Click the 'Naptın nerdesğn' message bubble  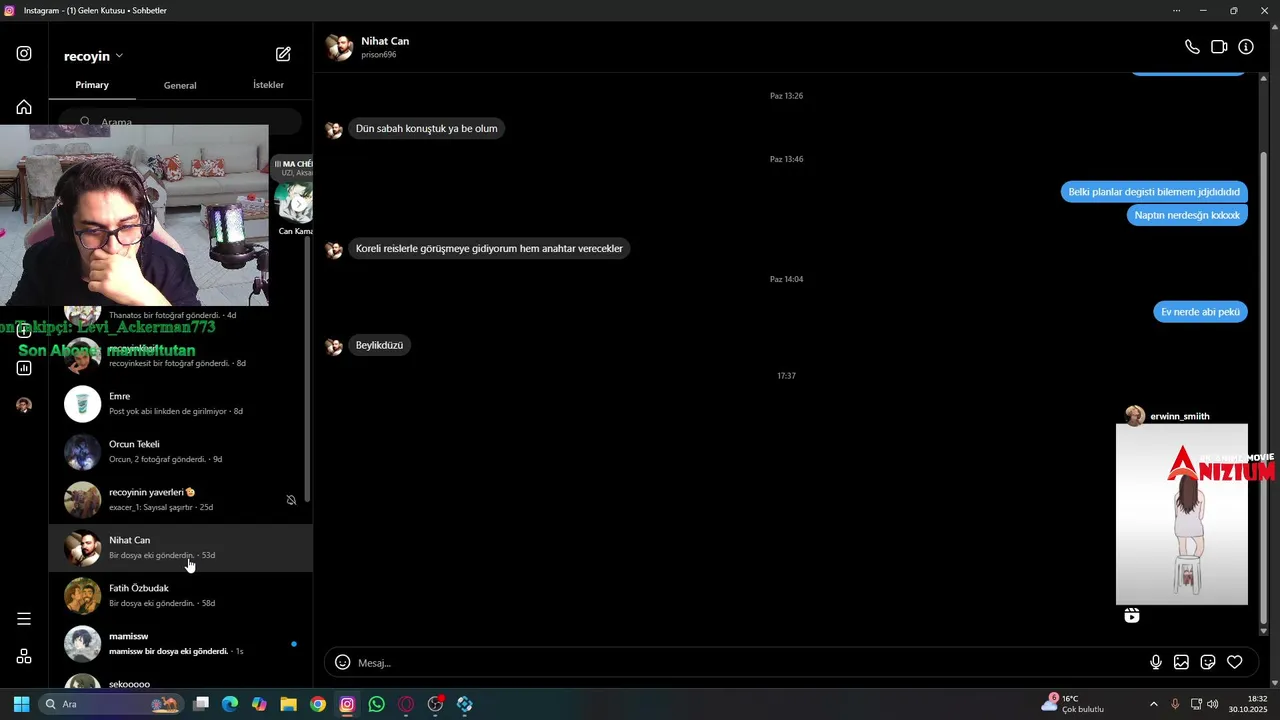(x=1187, y=215)
